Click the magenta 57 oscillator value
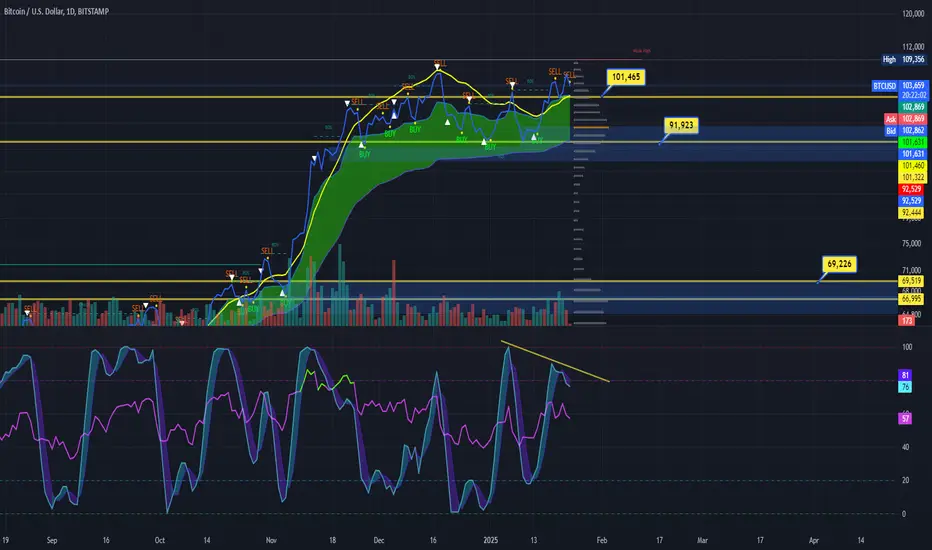This screenshot has width=932, height=550. tap(905, 419)
